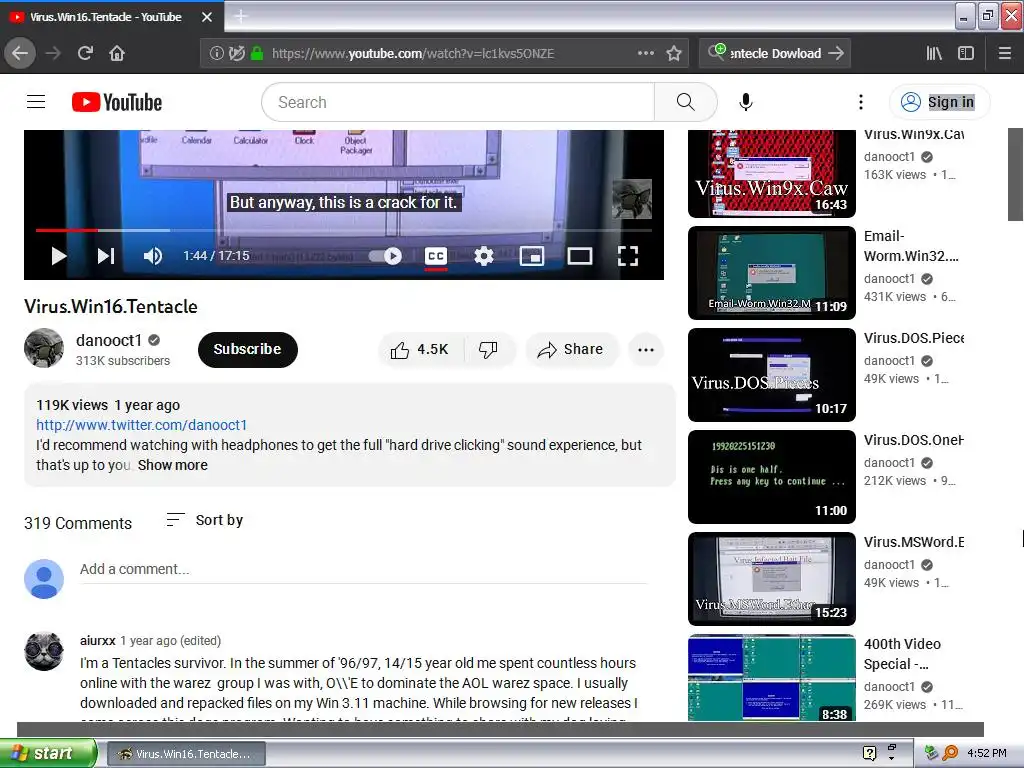1024x768 pixels.
Task: Open page actions ellipsis in address bar
Action: pyautogui.click(x=646, y=53)
